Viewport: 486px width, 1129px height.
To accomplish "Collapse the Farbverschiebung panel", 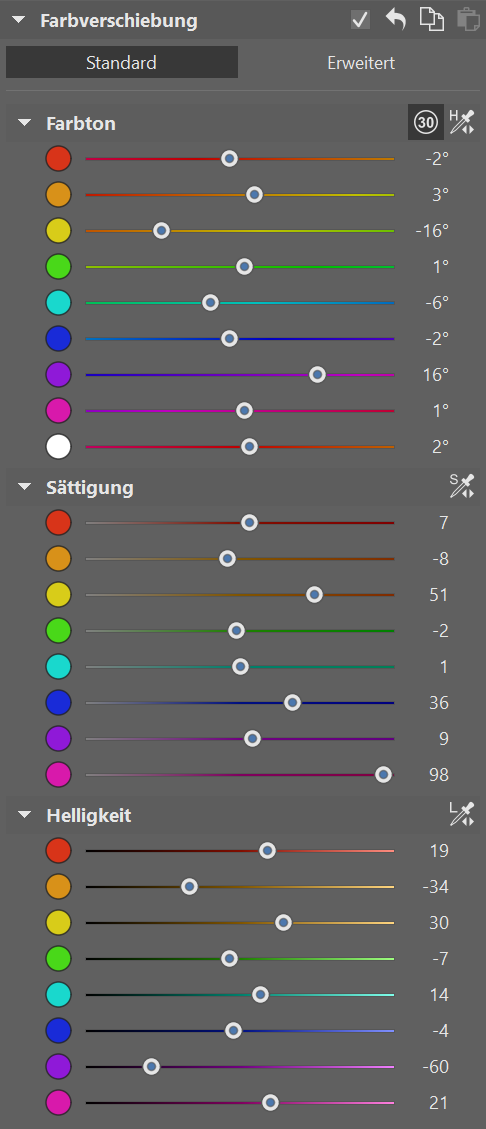I will coord(17,20).
